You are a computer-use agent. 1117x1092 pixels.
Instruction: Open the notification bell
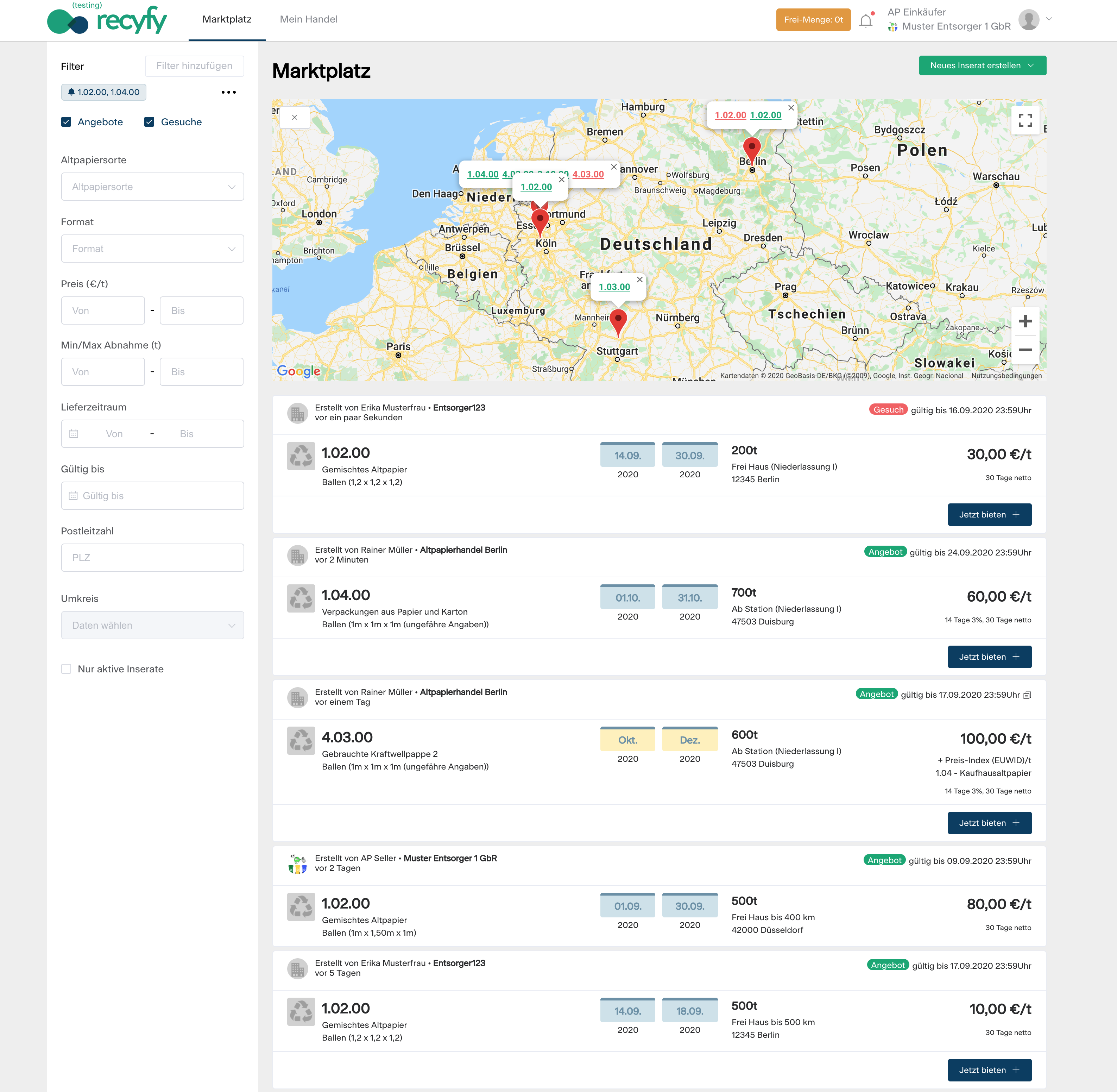pyautogui.click(x=866, y=21)
